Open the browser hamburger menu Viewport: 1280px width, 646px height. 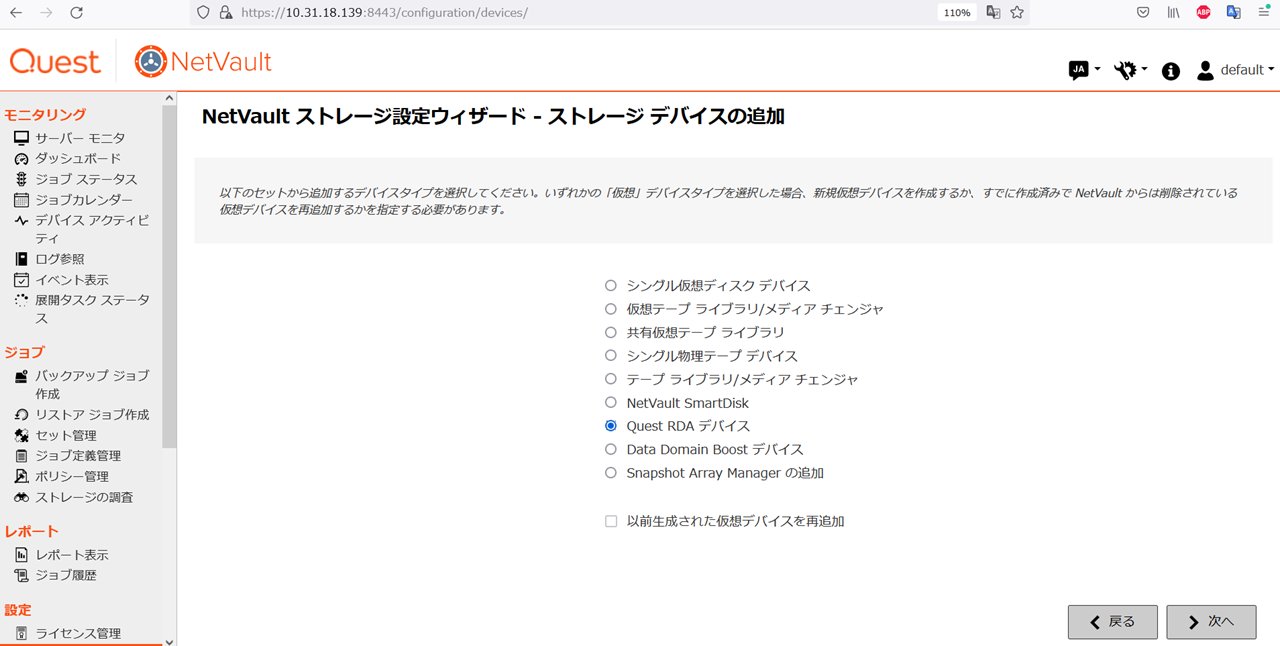[x=1263, y=13]
